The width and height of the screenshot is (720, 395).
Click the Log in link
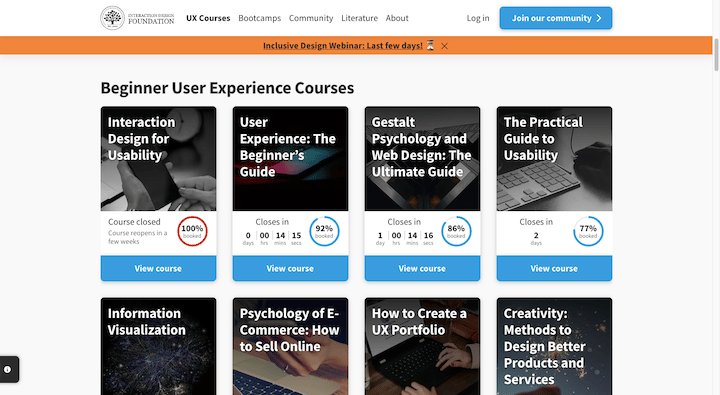click(x=478, y=18)
